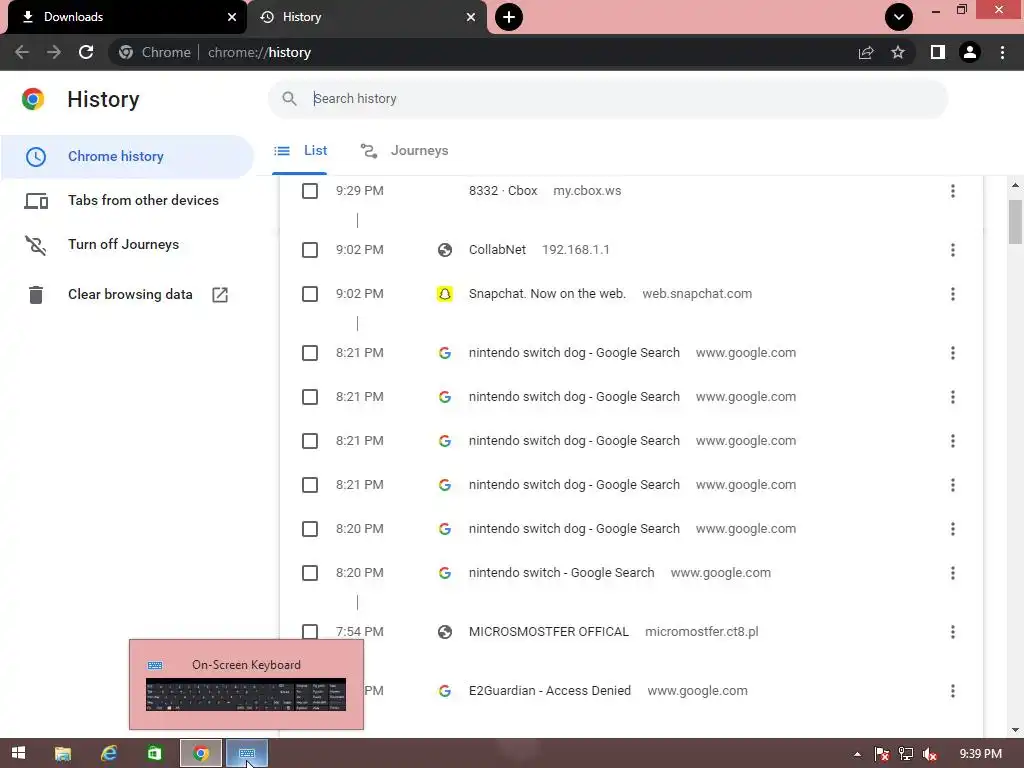Viewport: 1024px width, 768px height.
Task: Click the browser back arrow
Action: tap(22, 52)
